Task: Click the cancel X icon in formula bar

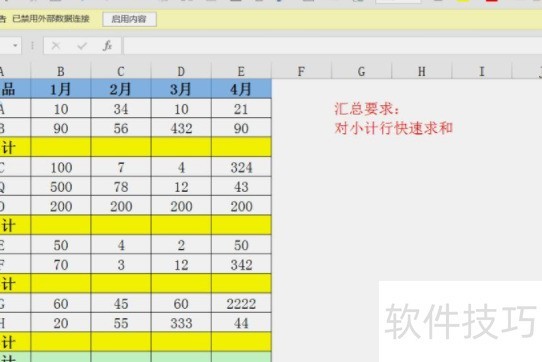Action: 56,46
